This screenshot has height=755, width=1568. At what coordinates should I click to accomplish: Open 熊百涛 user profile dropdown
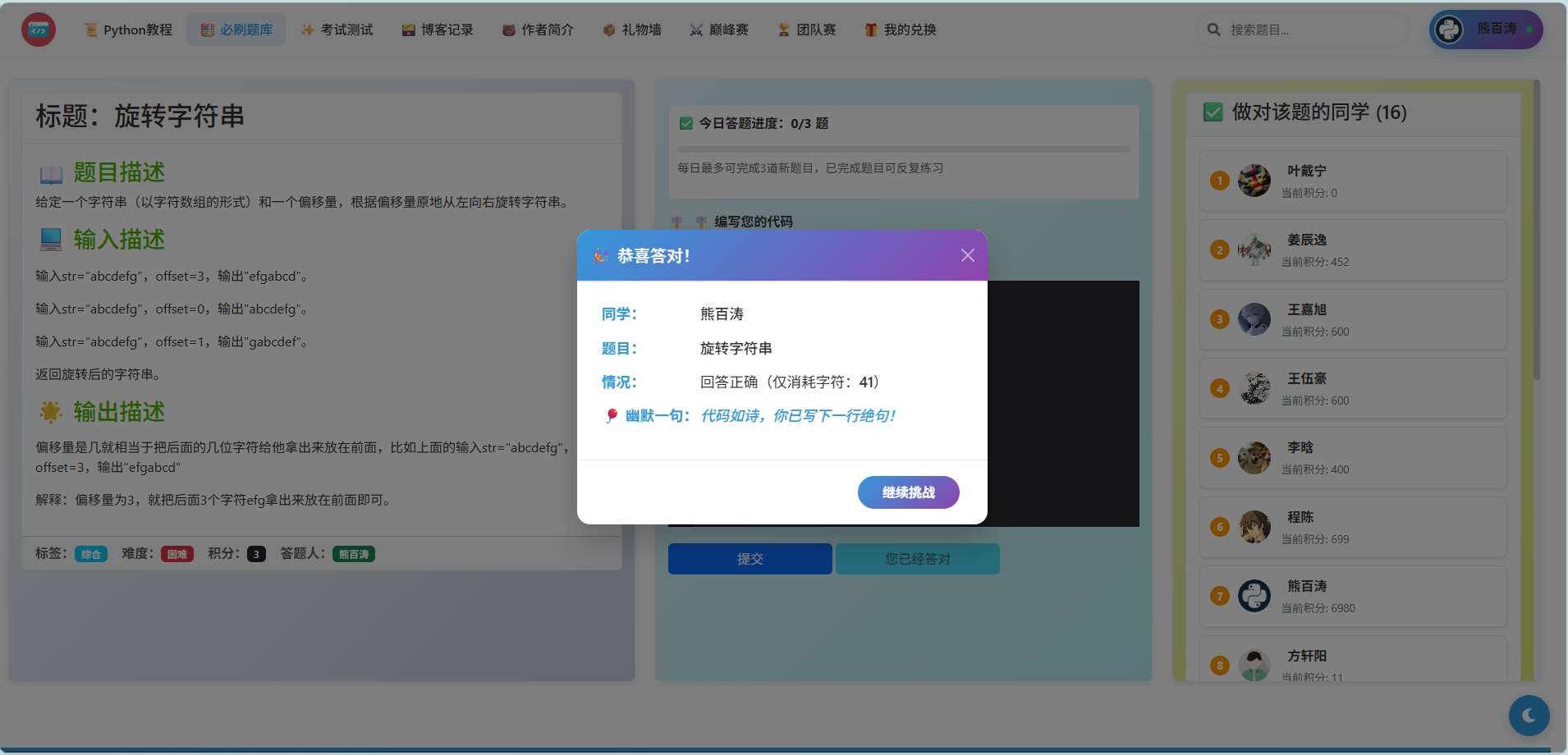click(1486, 30)
